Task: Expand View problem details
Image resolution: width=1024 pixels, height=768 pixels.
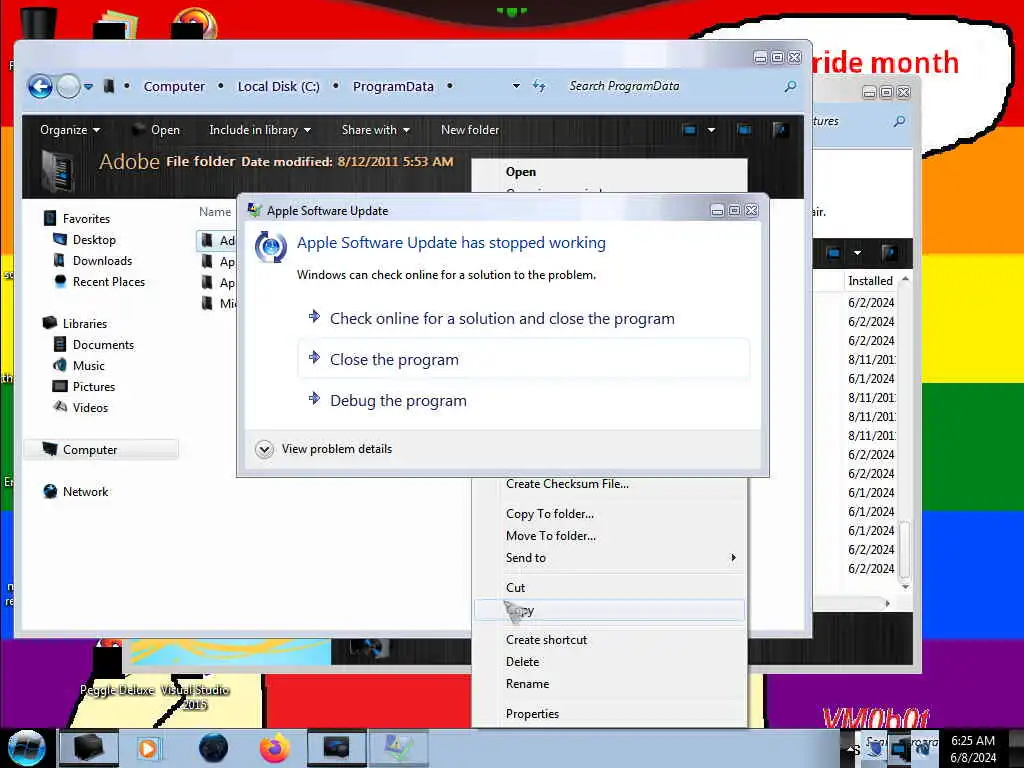Action: point(324,449)
